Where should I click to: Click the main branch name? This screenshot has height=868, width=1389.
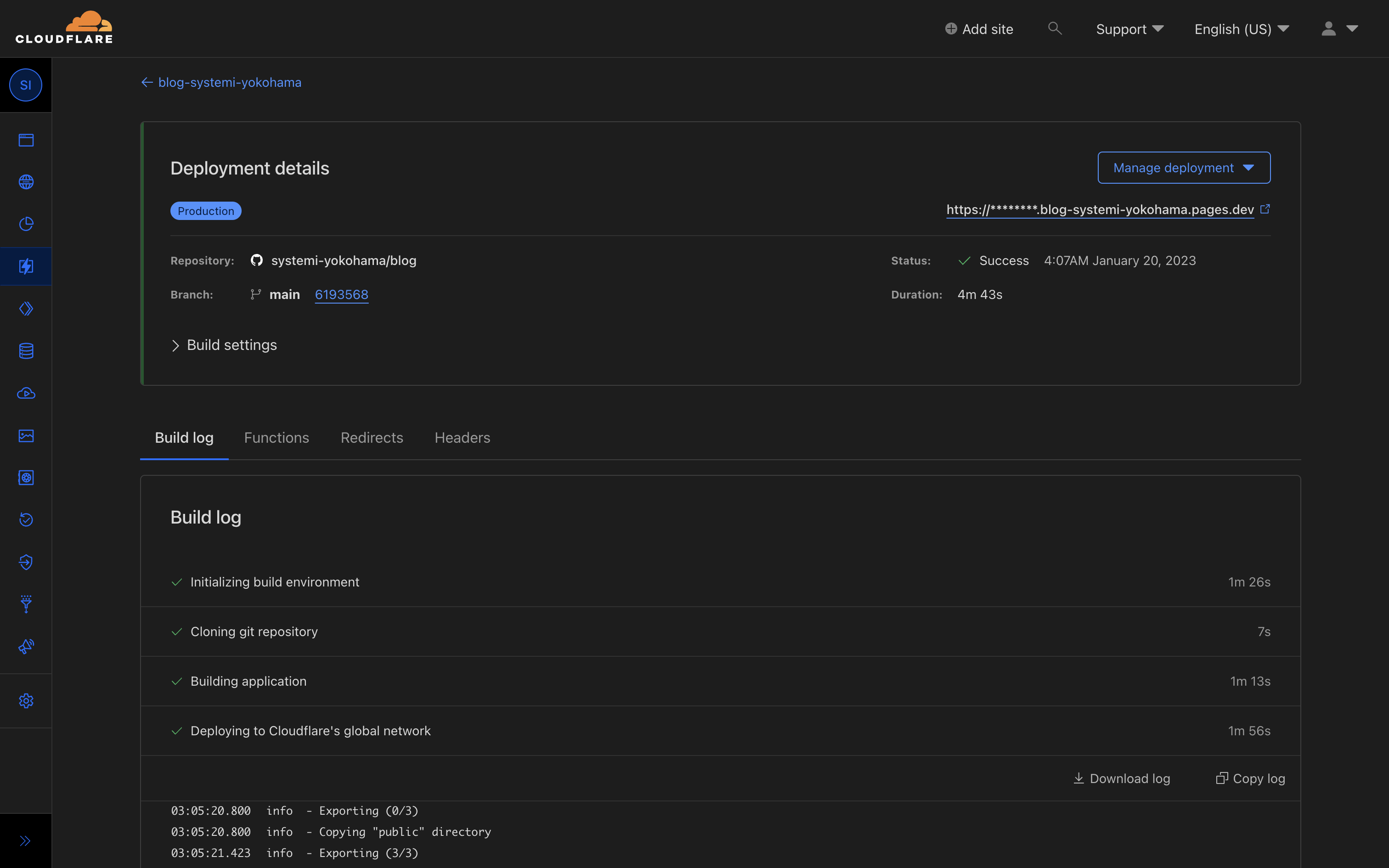tap(285, 294)
